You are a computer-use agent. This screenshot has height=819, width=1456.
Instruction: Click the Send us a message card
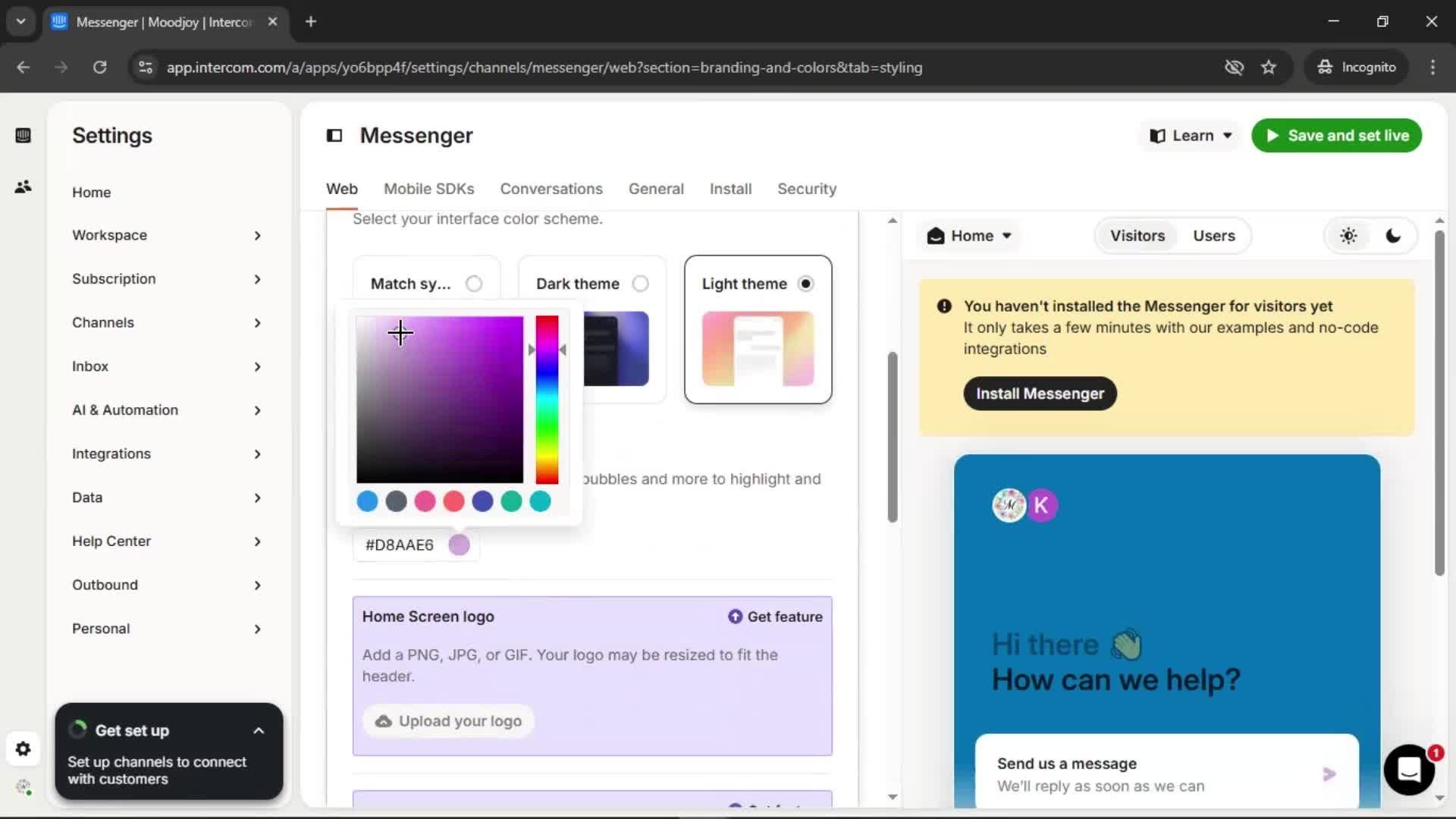[x=1166, y=771]
